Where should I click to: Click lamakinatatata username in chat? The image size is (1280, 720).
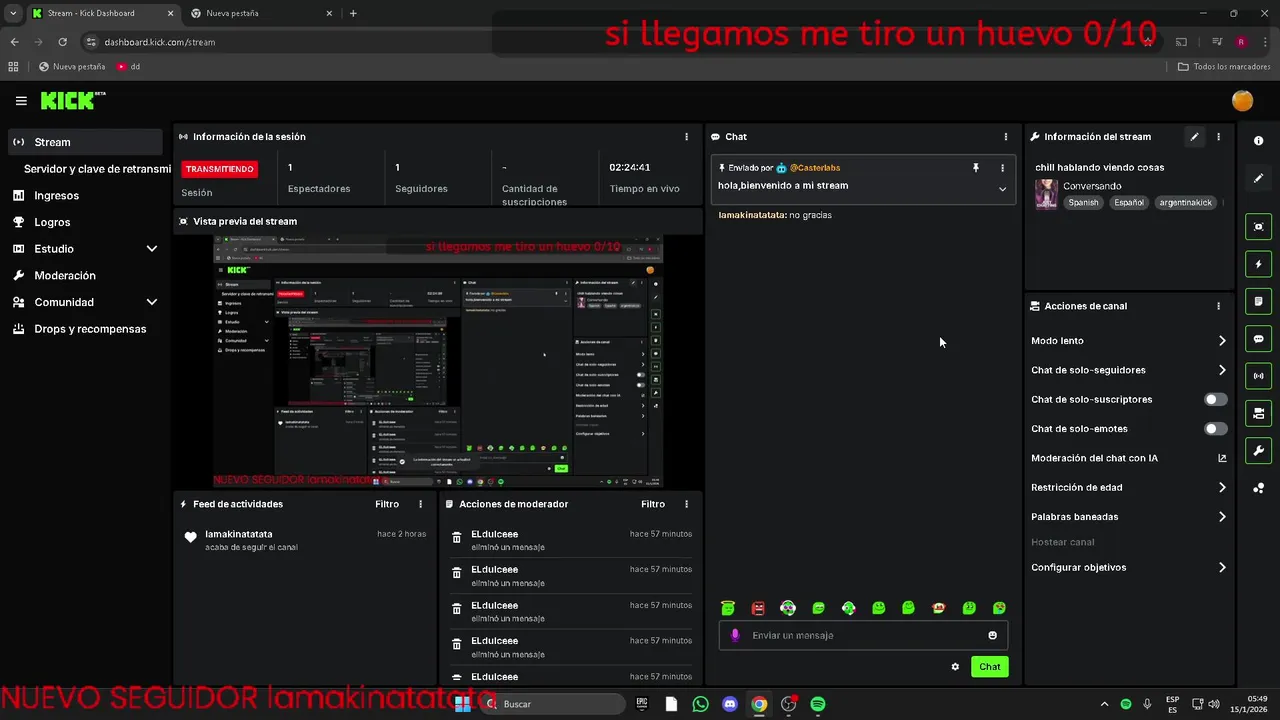click(x=751, y=215)
